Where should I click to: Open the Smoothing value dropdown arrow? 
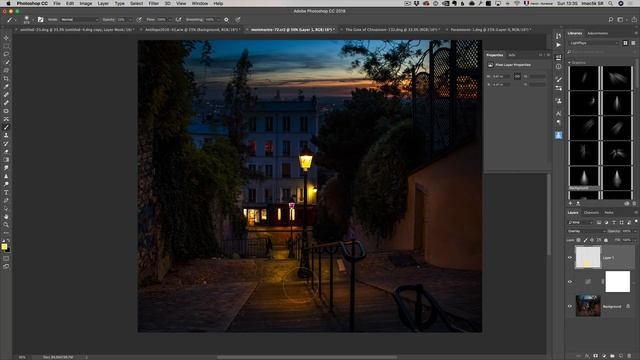[x=218, y=20]
